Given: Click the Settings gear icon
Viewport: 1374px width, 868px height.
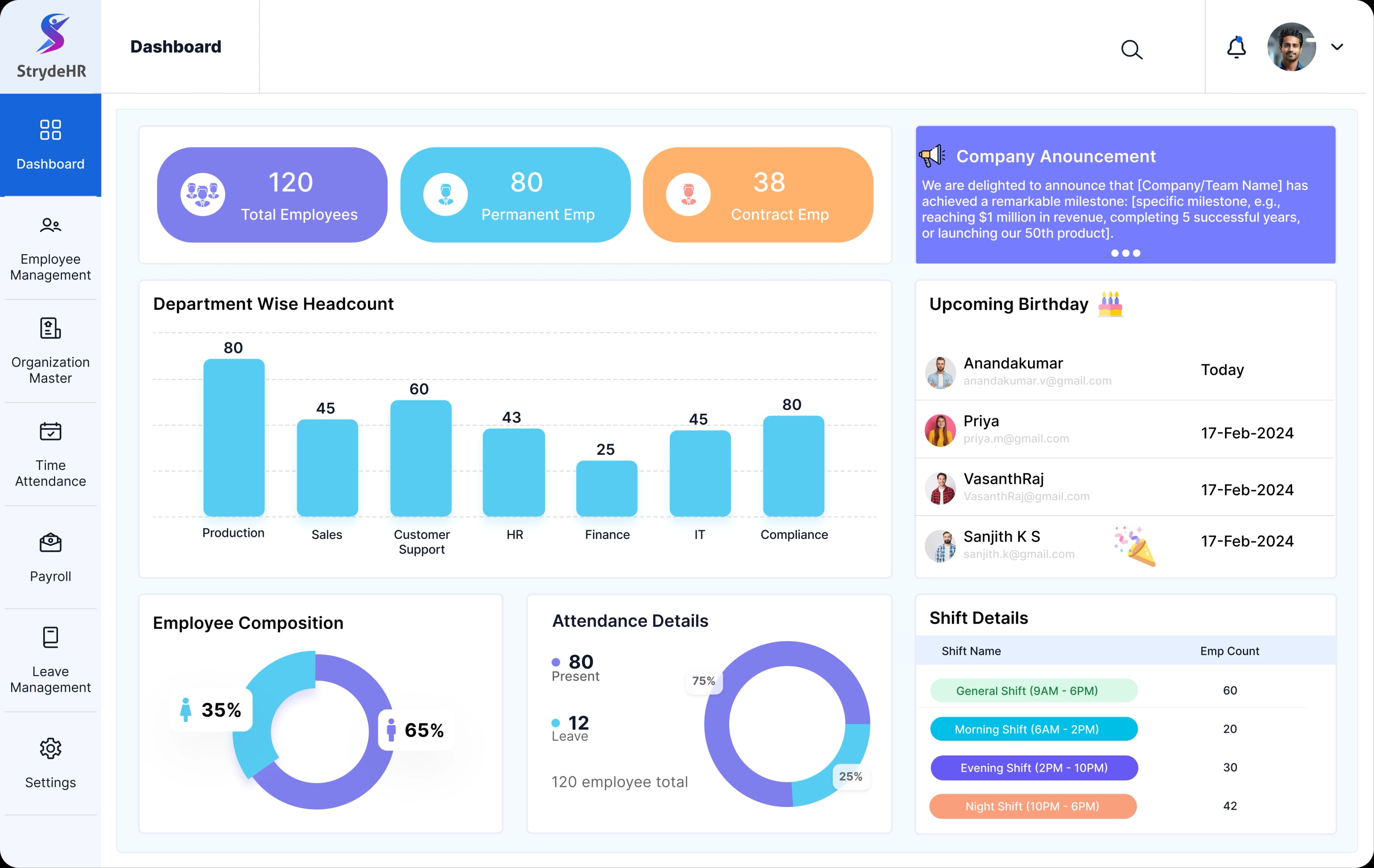Looking at the screenshot, I should 50,748.
